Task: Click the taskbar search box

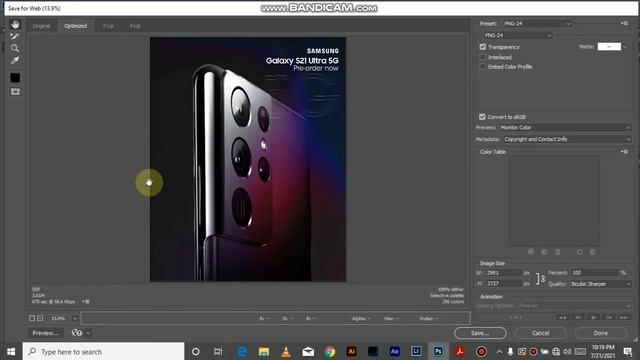Action: pyautogui.click(x=103, y=351)
